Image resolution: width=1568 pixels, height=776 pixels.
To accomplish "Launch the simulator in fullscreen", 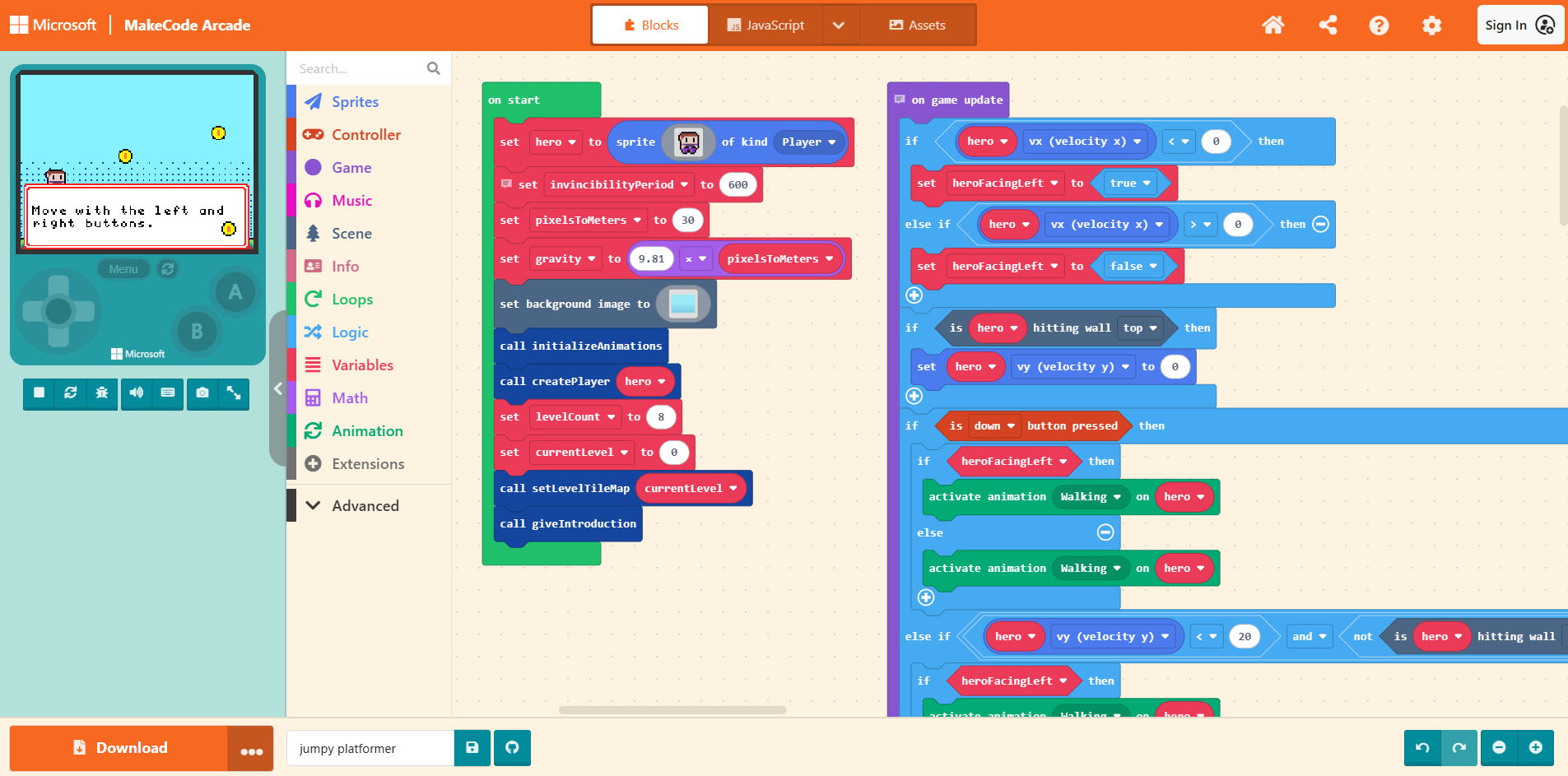I will pyautogui.click(x=234, y=393).
